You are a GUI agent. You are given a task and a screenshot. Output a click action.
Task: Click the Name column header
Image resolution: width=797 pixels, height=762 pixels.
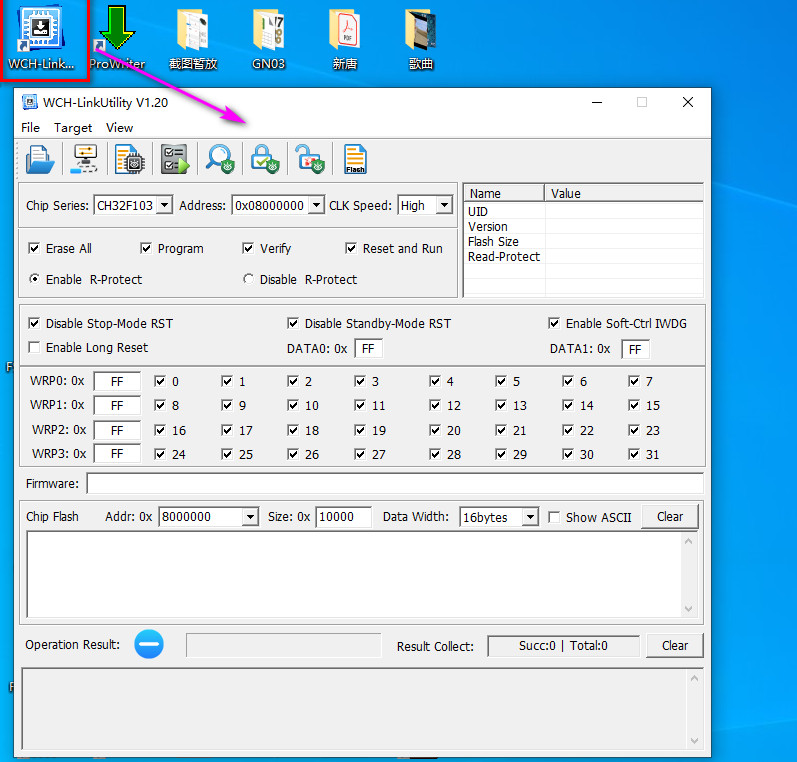tap(504, 193)
